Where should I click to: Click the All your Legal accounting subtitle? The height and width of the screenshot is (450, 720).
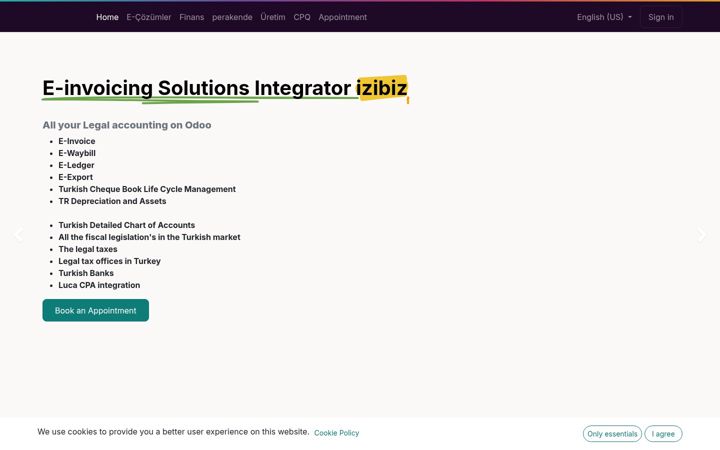point(127,125)
